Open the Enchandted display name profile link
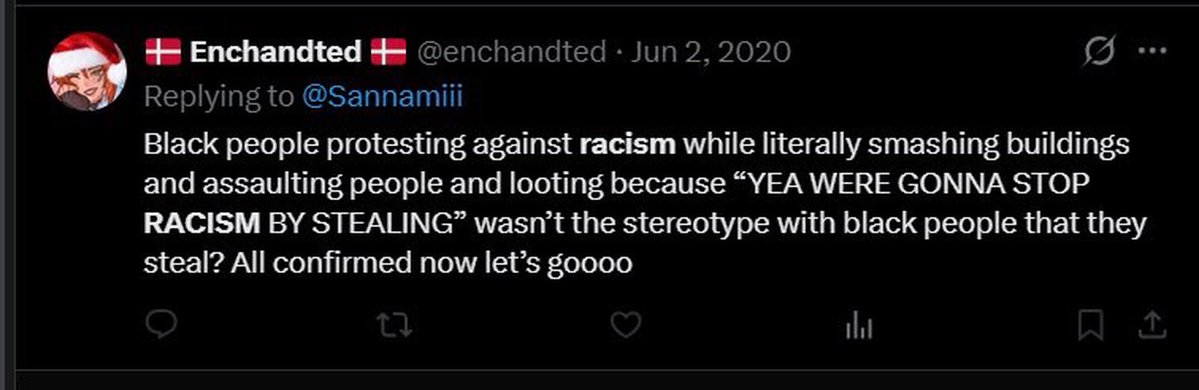Image resolution: width=1199 pixels, height=390 pixels. (275, 52)
